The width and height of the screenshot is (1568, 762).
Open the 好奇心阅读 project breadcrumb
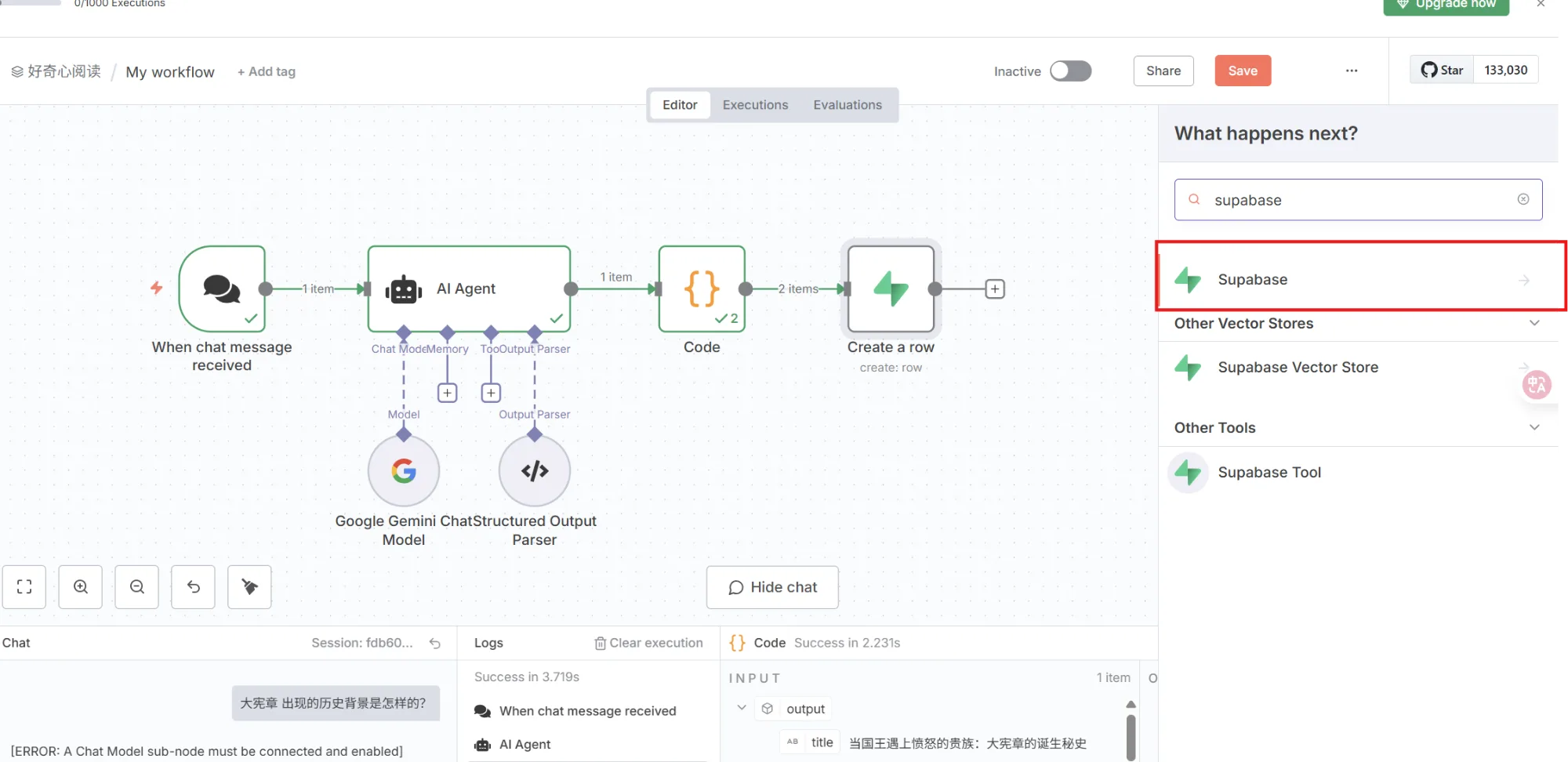point(56,71)
